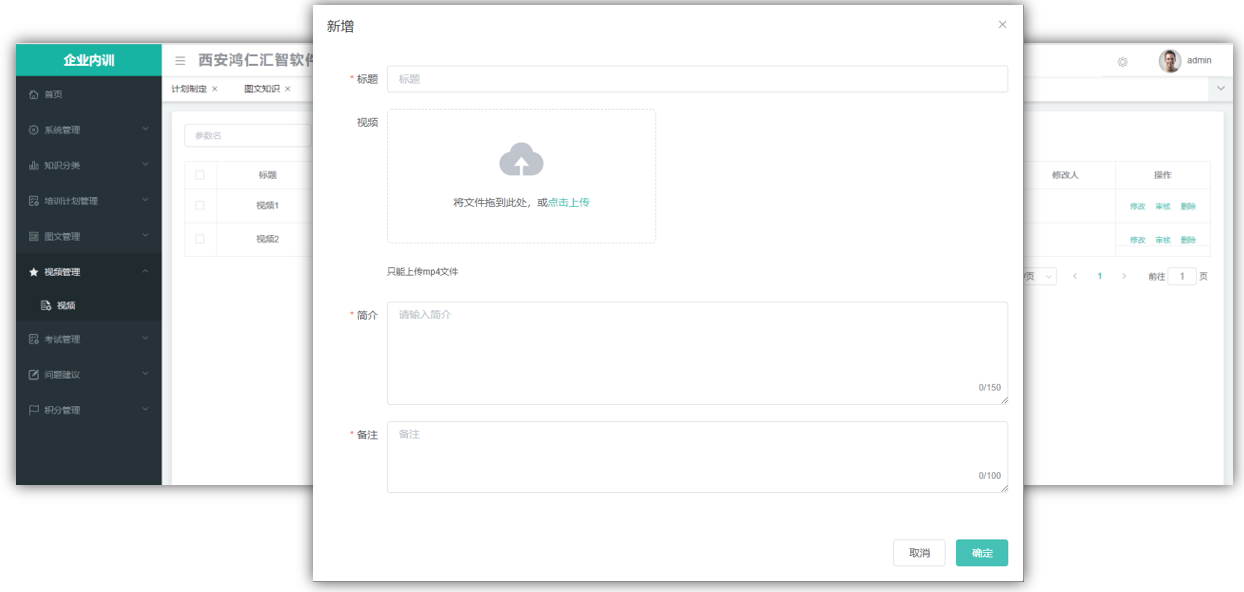Expand the 系统管理 menu chevron

145,129
